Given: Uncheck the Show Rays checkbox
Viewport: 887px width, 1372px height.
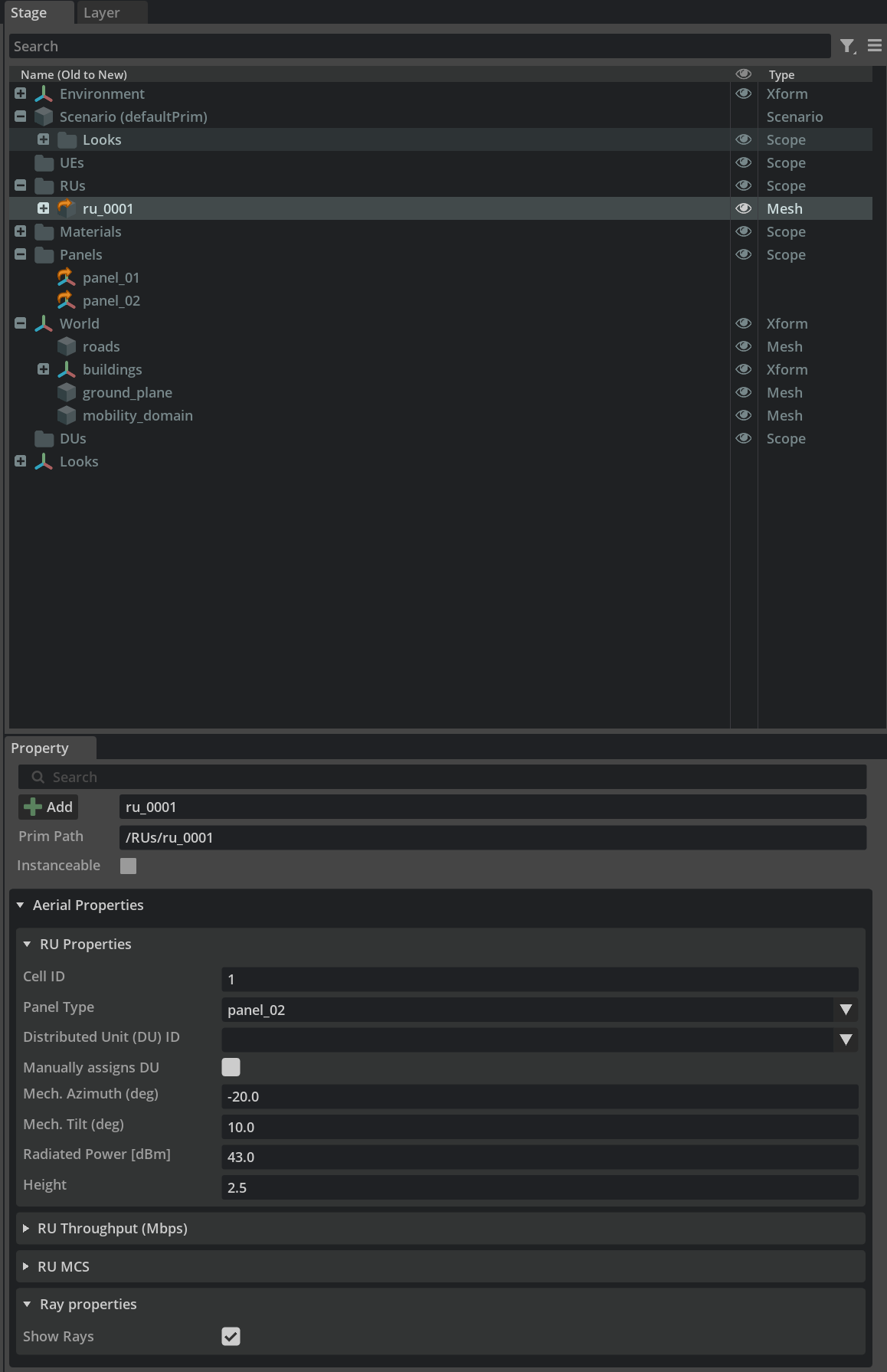Looking at the screenshot, I should (231, 1337).
